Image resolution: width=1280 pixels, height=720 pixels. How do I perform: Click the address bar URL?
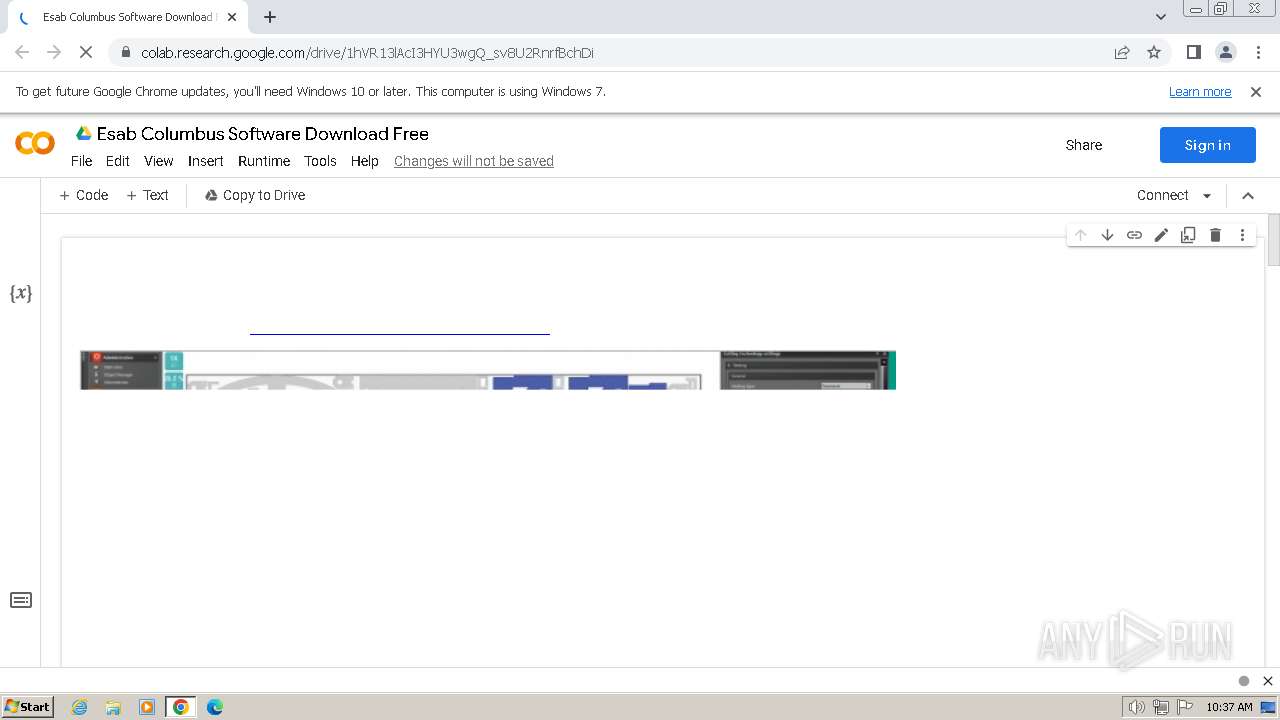tap(367, 52)
